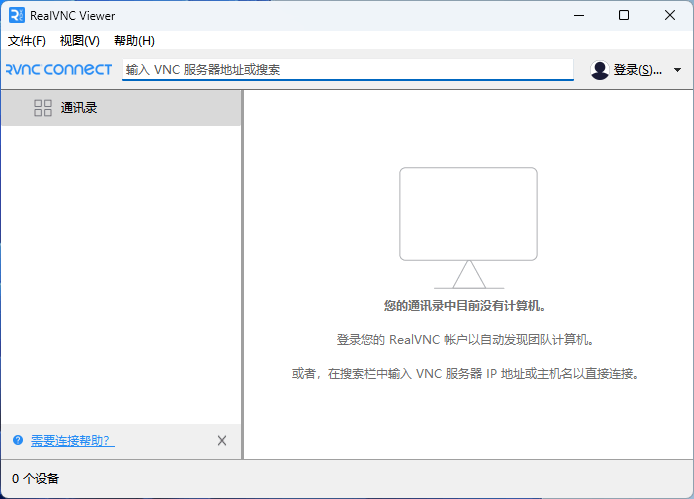Click the 0 个设备 status text
The image size is (694, 499).
tap(35, 479)
